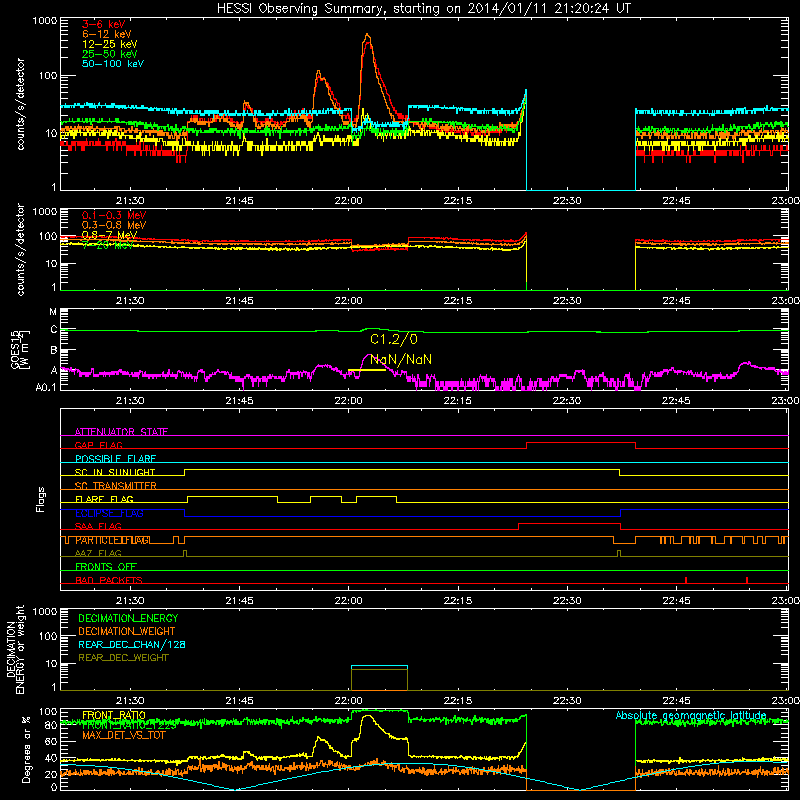This screenshot has width=800, height=800.
Task: Select the POSSIBLE_FLARE flag label
Action: pos(115,459)
